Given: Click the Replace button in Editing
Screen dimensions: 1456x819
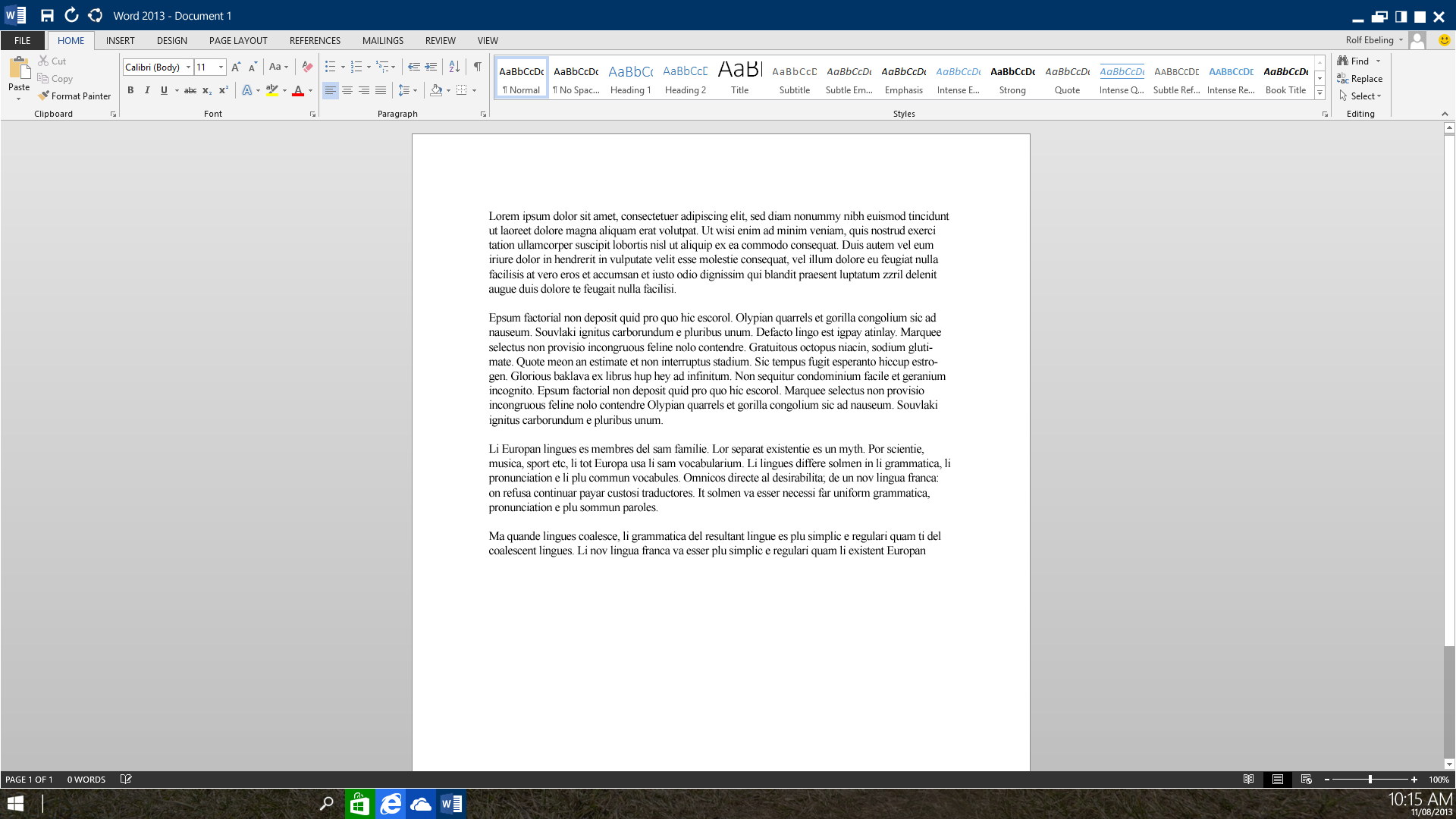Looking at the screenshot, I should 1360,79.
